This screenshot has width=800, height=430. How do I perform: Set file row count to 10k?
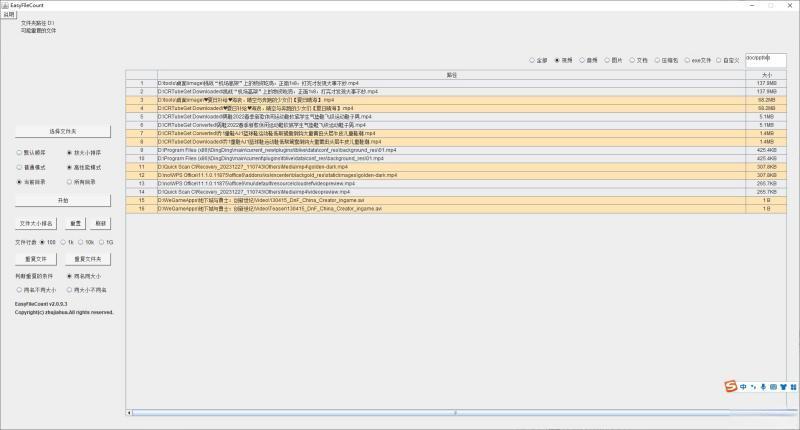[86, 242]
